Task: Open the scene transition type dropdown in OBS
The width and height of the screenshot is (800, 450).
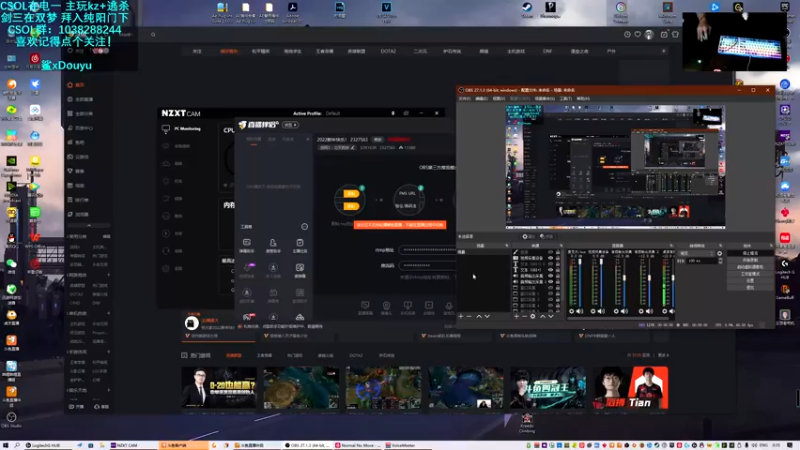Action: (696, 254)
